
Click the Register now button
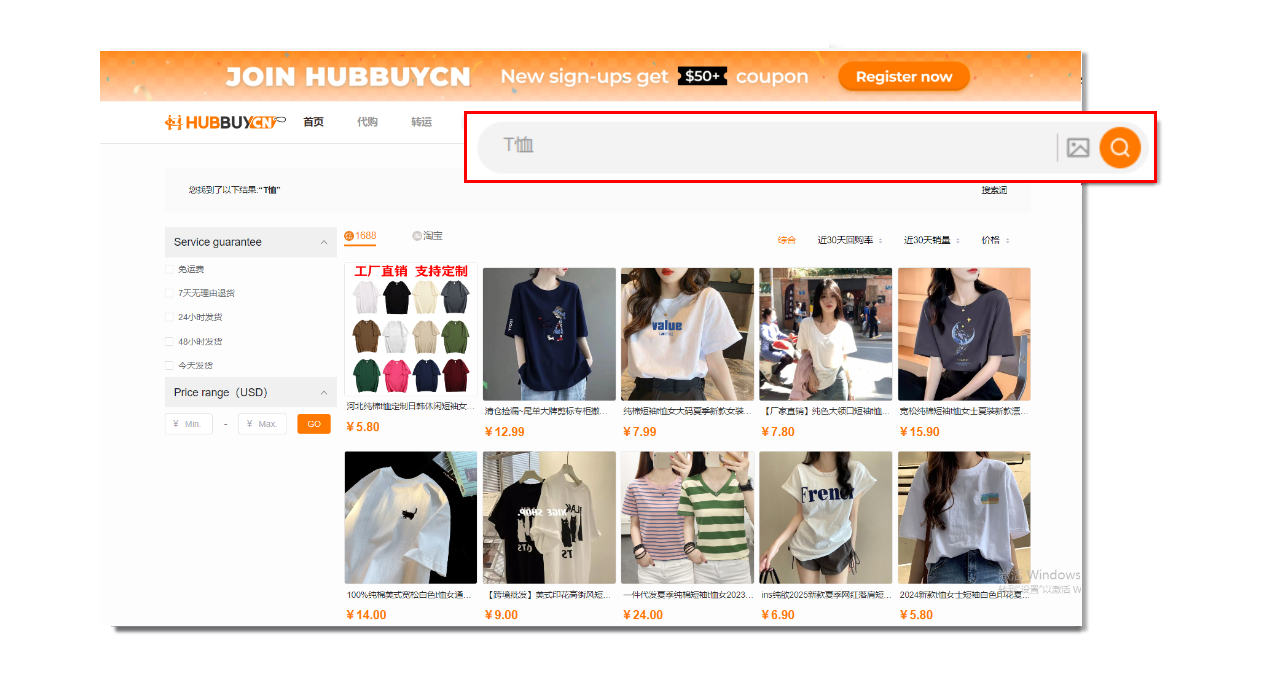click(903, 77)
